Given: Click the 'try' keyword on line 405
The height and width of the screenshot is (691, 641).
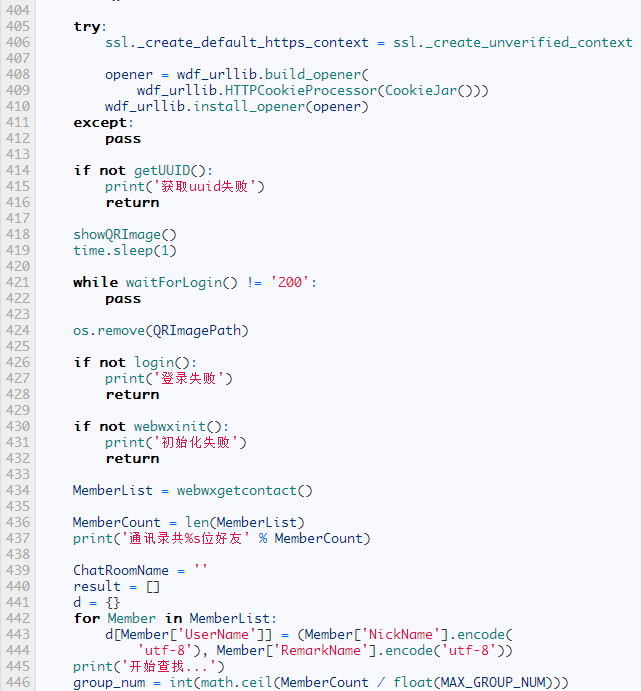Looking at the screenshot, I should point(86,26).
